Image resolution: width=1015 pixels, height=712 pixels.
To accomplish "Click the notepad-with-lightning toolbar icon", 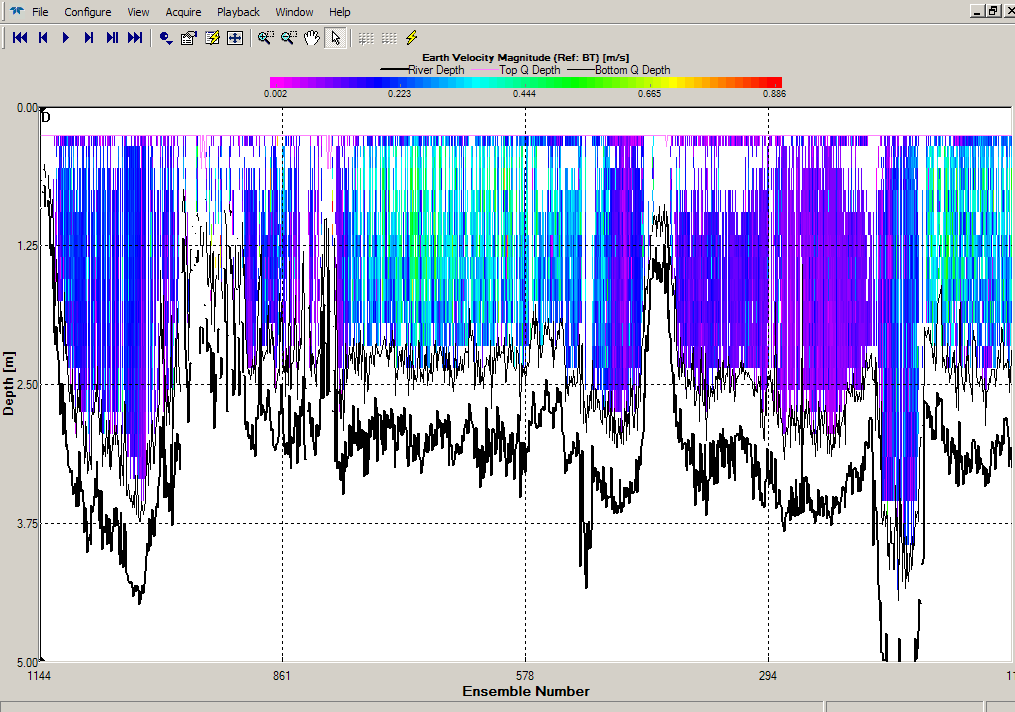I will tap(212, 38).
